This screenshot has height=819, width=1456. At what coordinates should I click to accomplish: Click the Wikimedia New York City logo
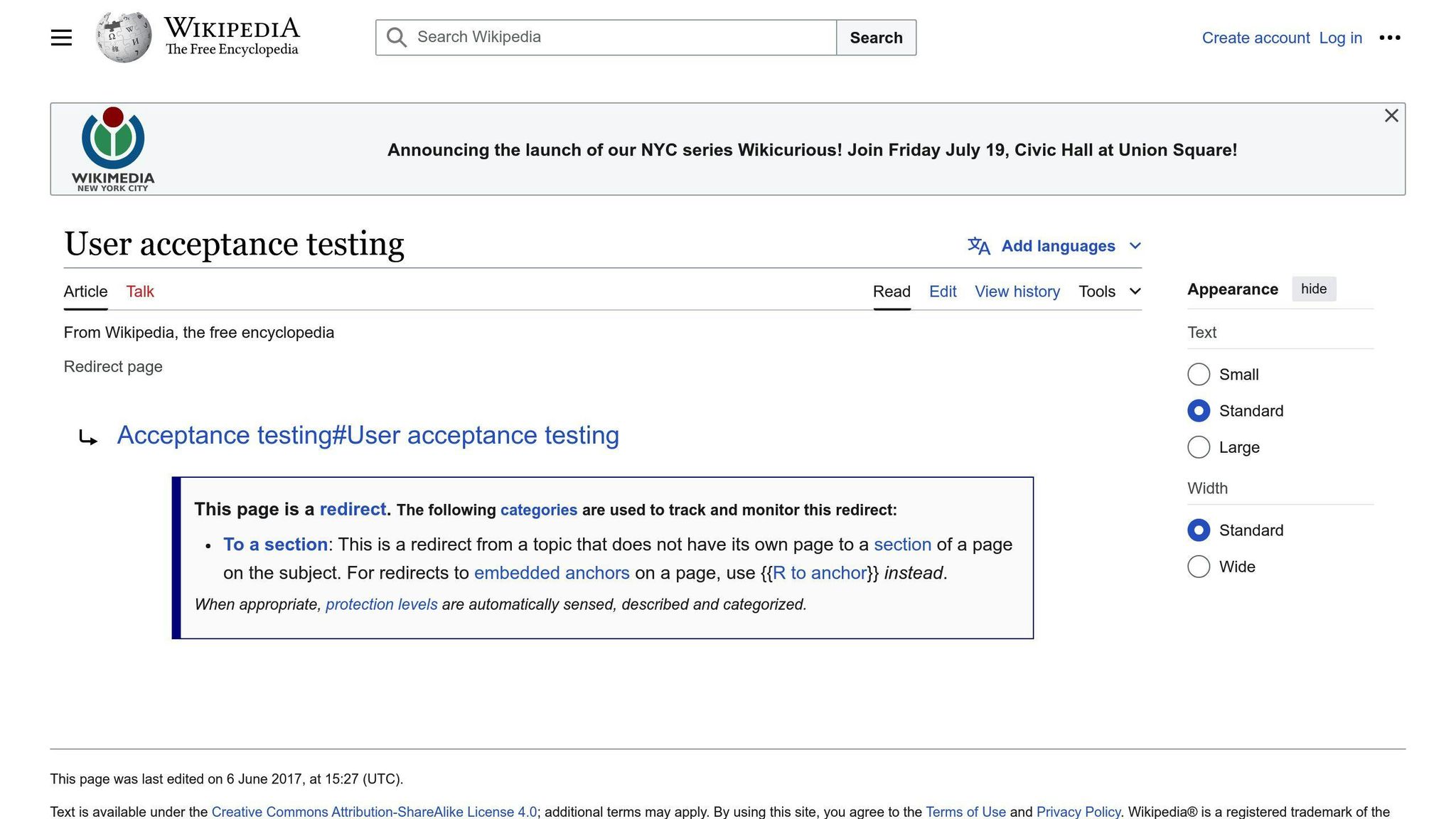coord(113,149)
